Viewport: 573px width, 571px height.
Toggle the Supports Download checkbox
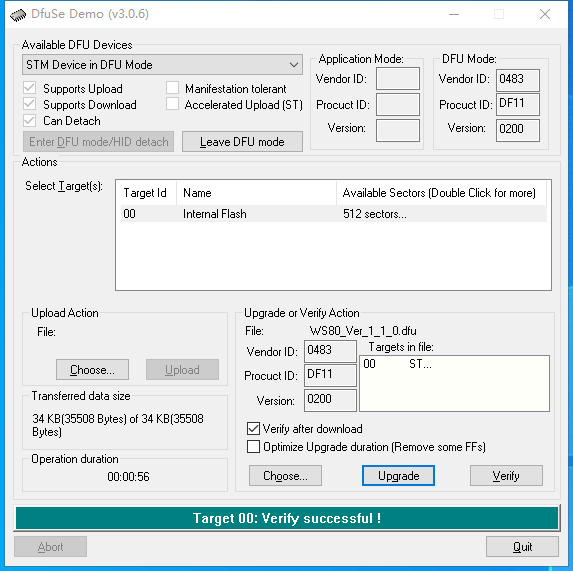tap(29, 104)
